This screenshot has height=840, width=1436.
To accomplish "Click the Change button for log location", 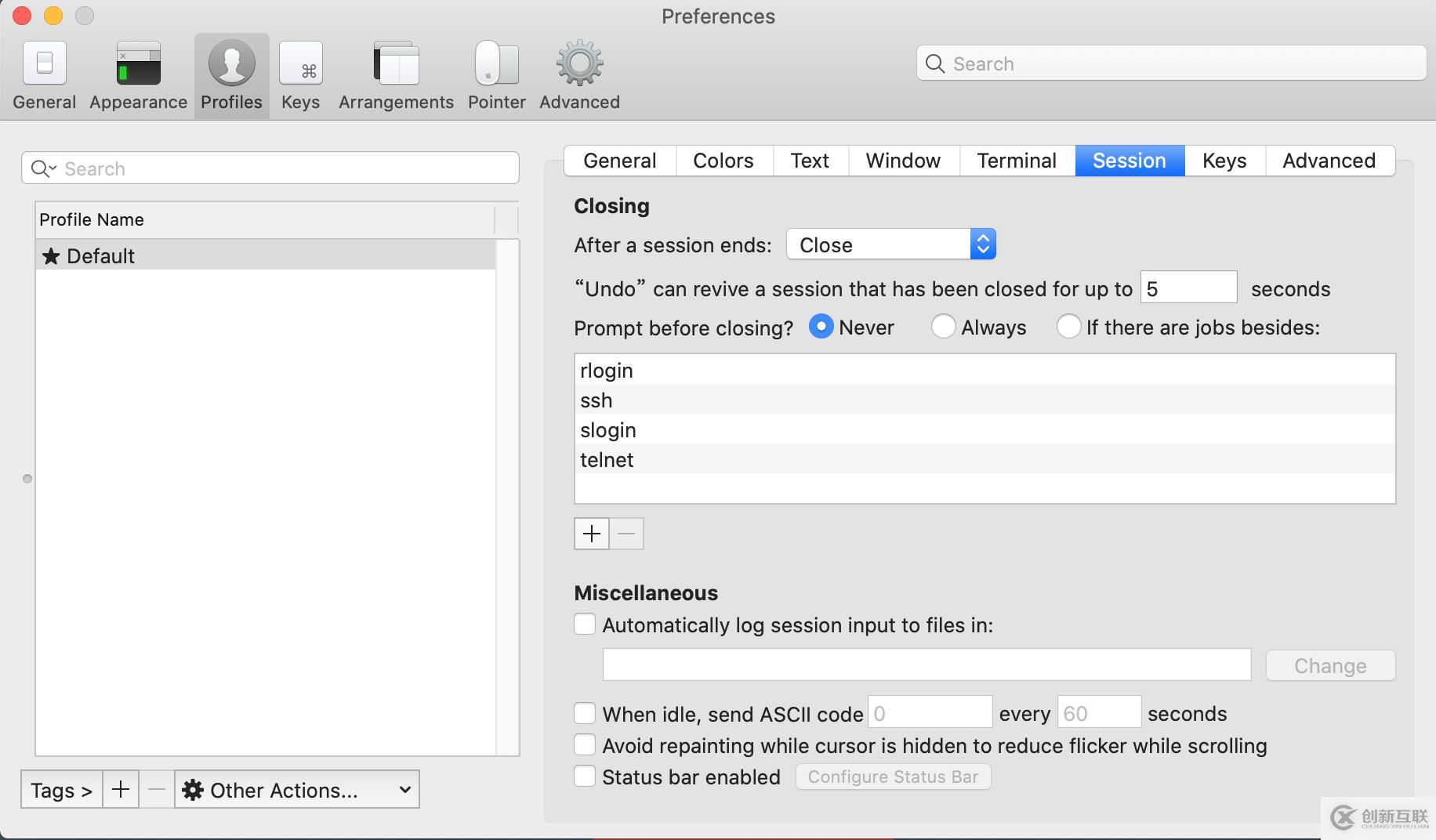I will (x=1329, y=665).
